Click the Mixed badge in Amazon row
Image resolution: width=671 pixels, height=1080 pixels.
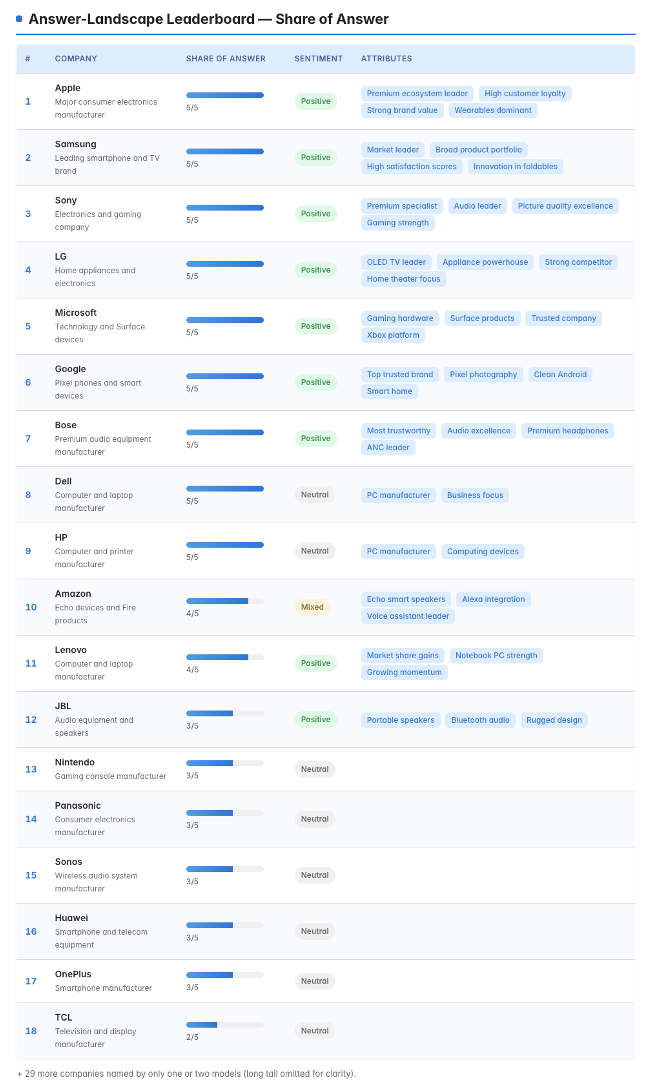point(312,607)
